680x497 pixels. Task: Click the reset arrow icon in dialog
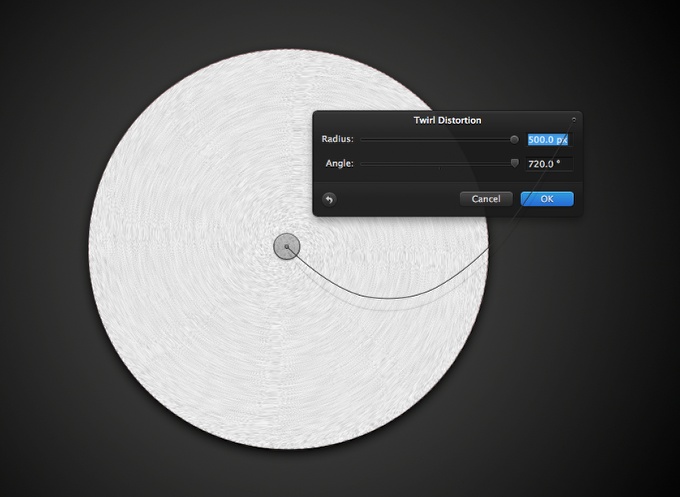click(329, 199)
